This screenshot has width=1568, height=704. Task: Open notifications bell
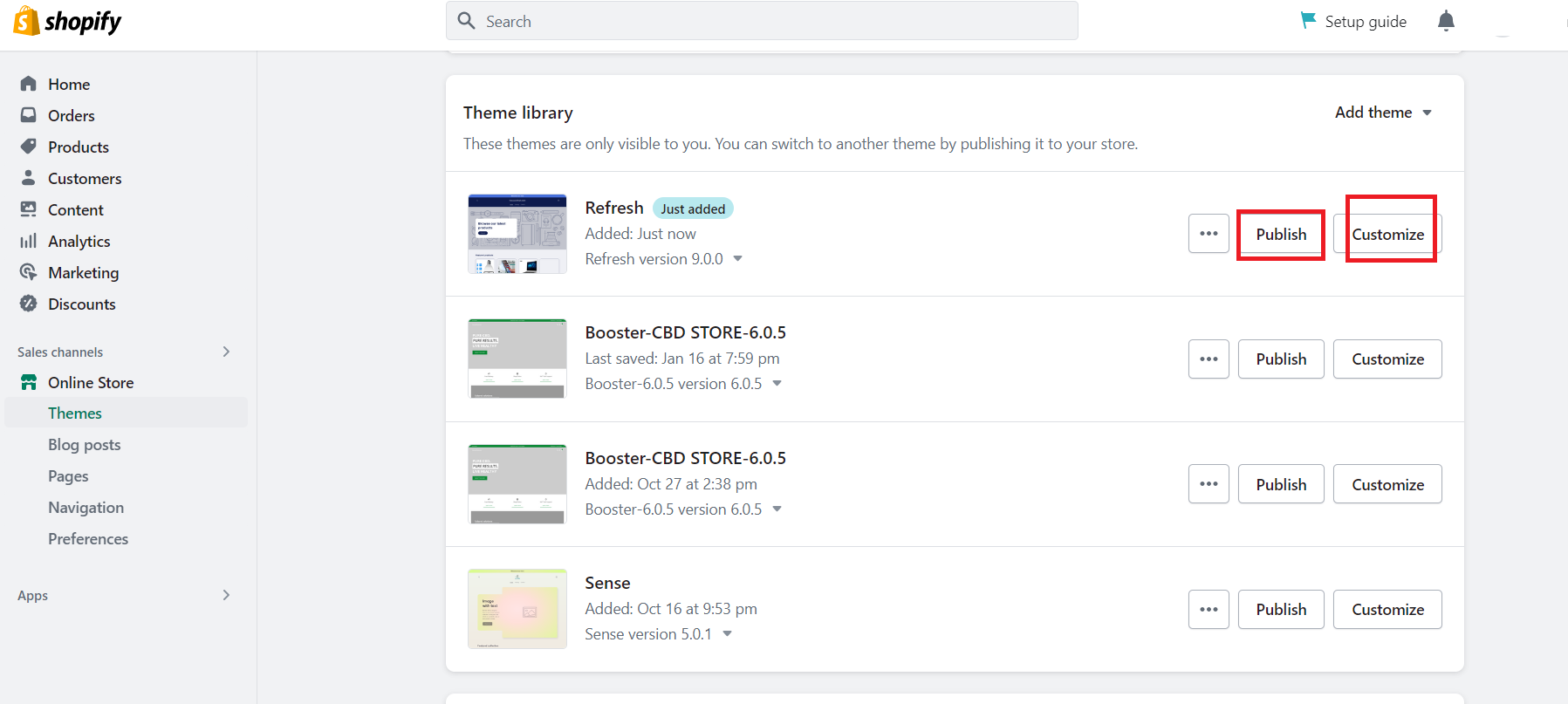1446,21
